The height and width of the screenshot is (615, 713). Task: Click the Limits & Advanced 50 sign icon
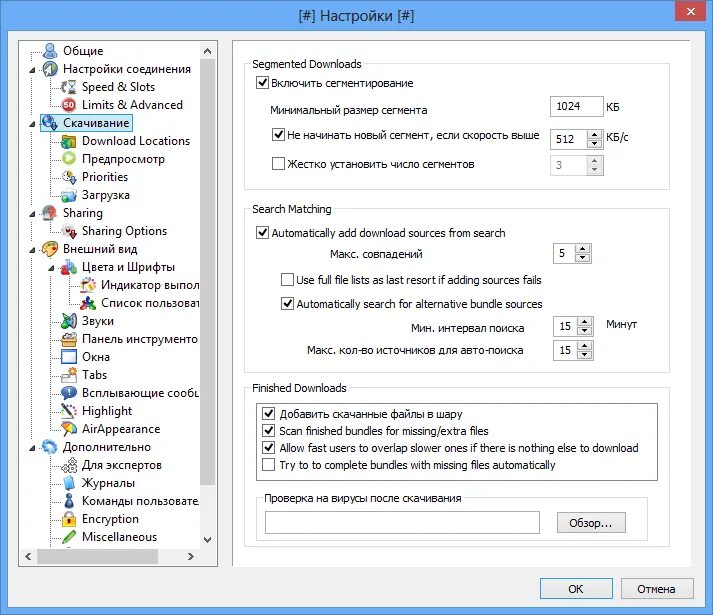pyautogui.click(x=69, y=105)
